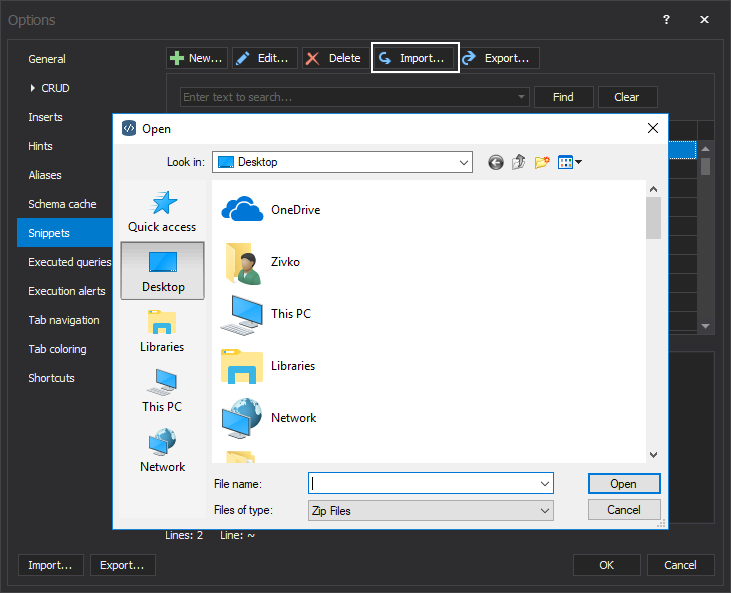Expand the Files of type dropdown
Image resolution: width=731 pixels, height=593 pixels.
(545, 511)
